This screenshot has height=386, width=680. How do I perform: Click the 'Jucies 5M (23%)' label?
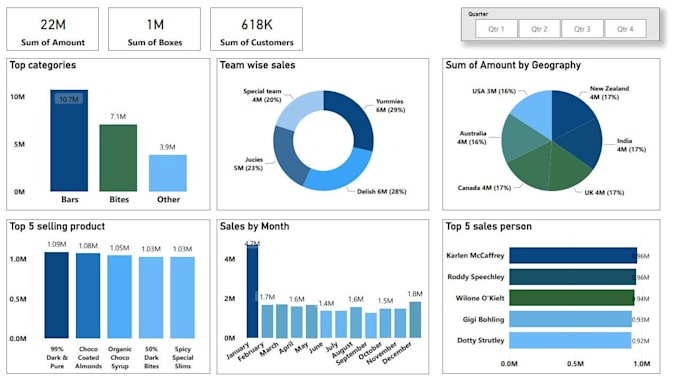point(248,164)
